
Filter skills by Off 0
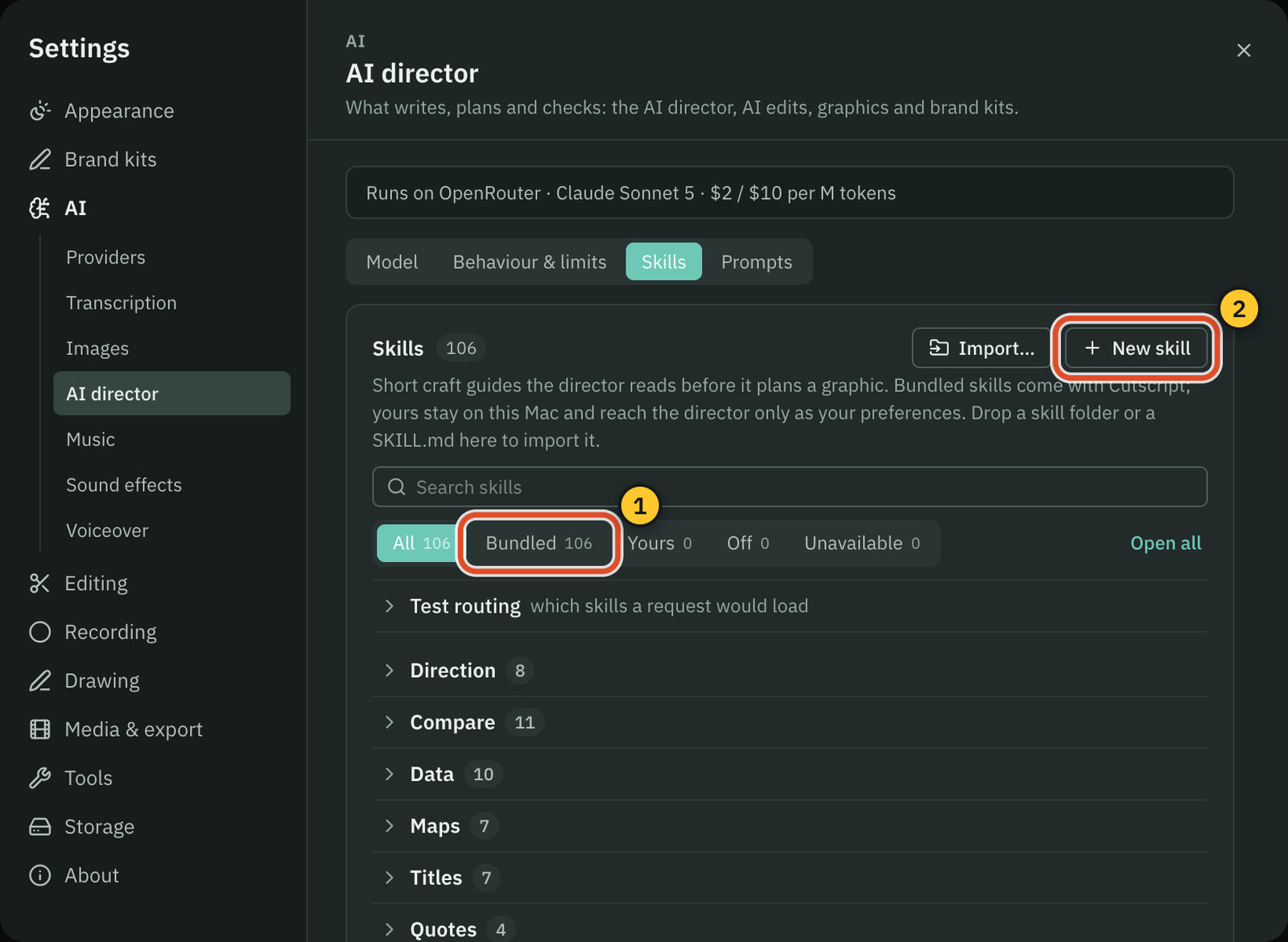click(x=748, y=543)
